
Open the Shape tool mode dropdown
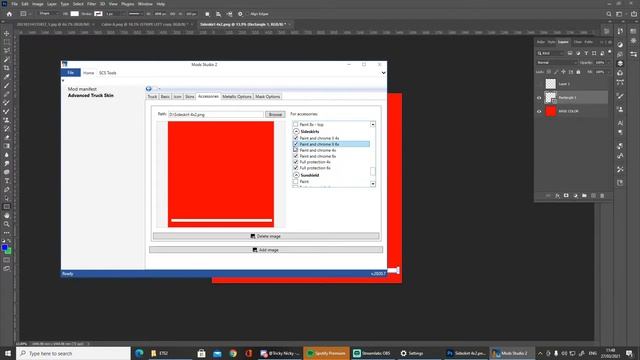pyautogui.click(x=48, y=14)
